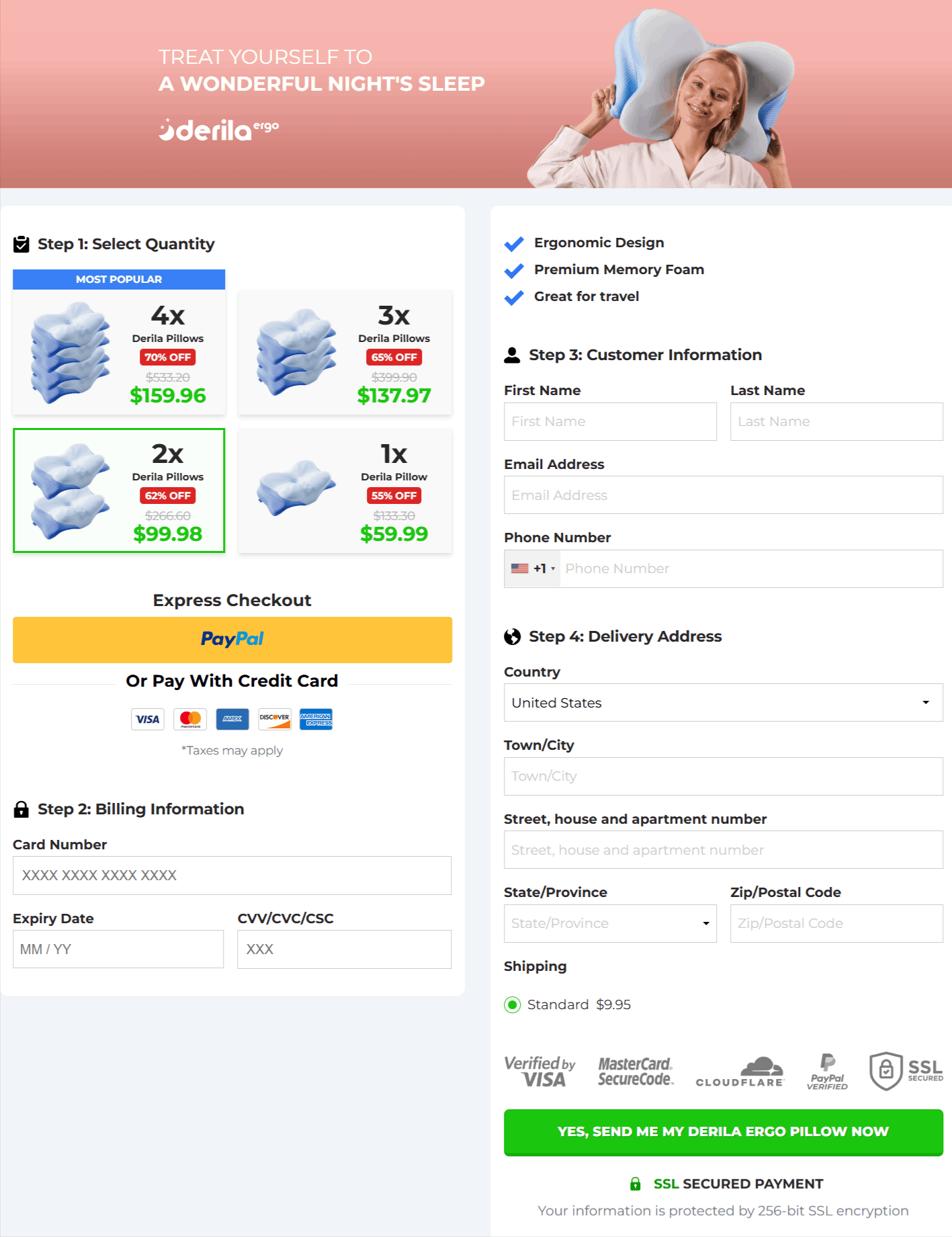The image size is (952, 1237).
Task: Click the Street, house and apartment field
Action: coord(724,850)
